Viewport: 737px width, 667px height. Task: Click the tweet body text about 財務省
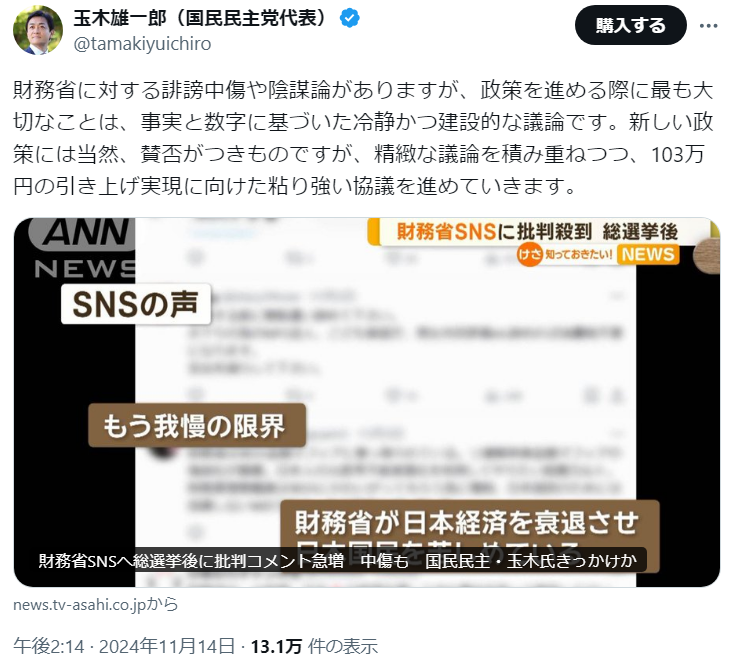(x=363, y=138)
